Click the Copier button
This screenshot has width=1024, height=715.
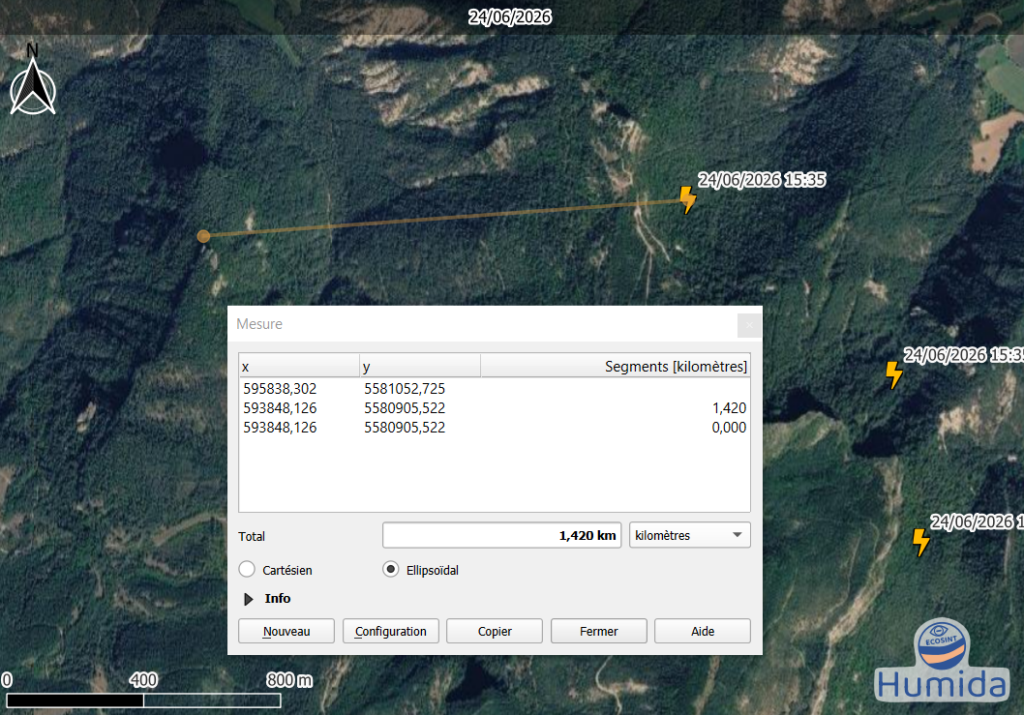point(494,631)
